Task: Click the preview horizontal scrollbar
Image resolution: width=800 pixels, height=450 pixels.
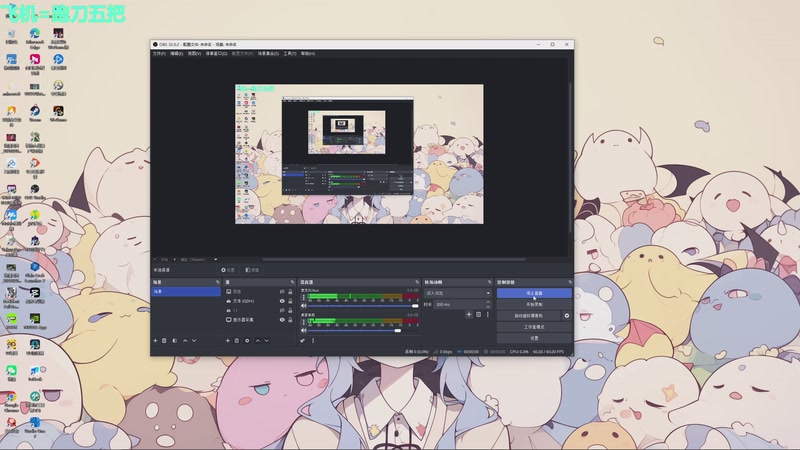Action: (x=393, y=259)
